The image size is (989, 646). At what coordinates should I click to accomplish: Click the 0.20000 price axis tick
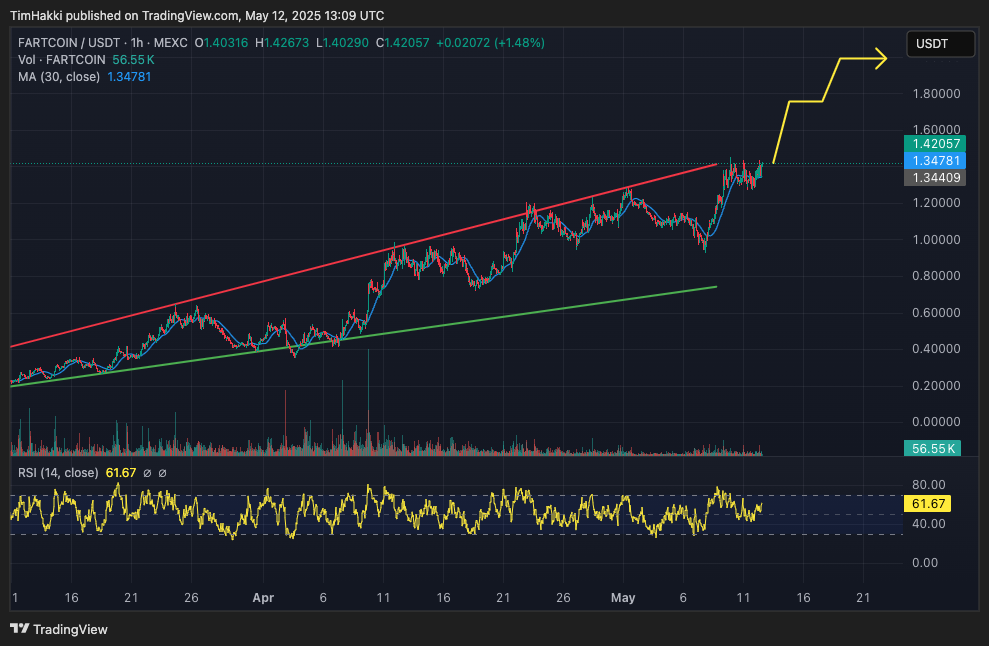coord(936,385)
